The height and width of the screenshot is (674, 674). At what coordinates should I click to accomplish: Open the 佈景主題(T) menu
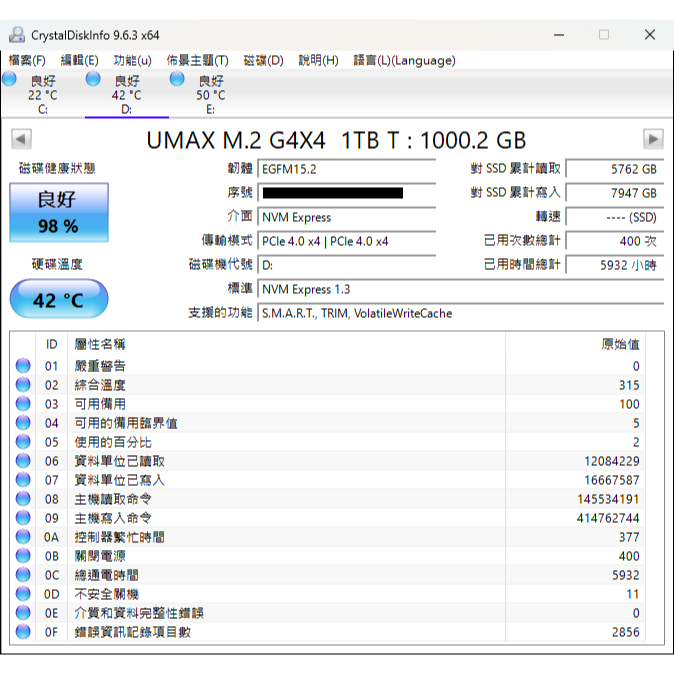click(197, 60)
